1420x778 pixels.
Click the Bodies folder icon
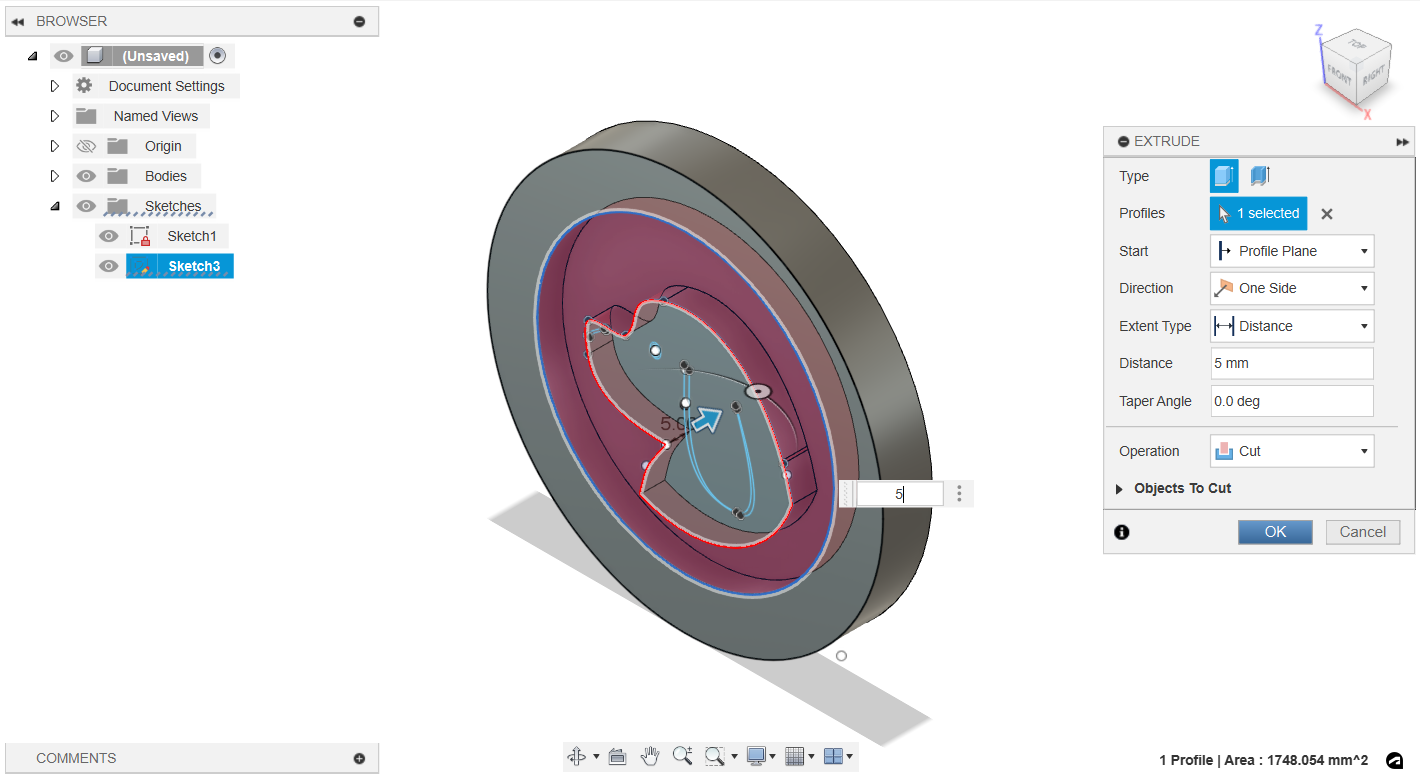pyautogui.click(x=118, y=176)
